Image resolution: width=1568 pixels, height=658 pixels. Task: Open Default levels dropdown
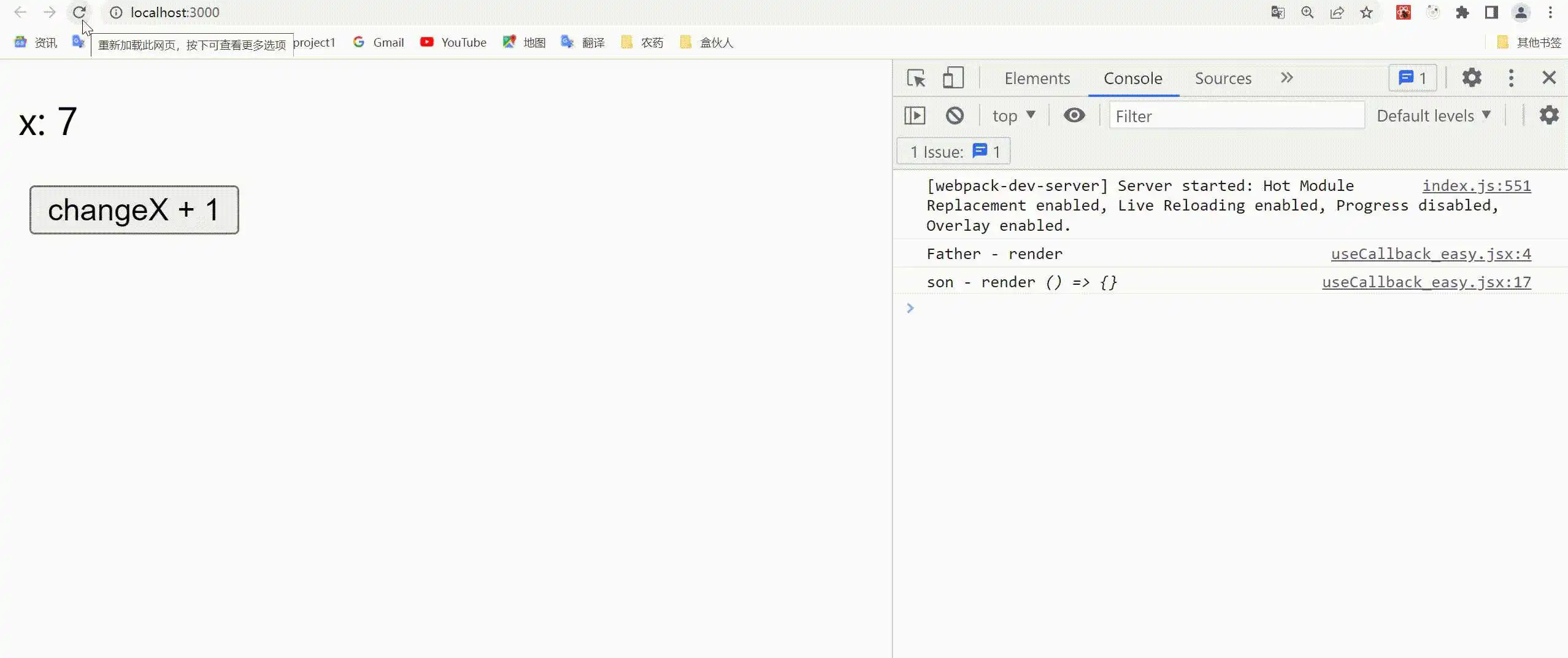tap(1434, 115)
